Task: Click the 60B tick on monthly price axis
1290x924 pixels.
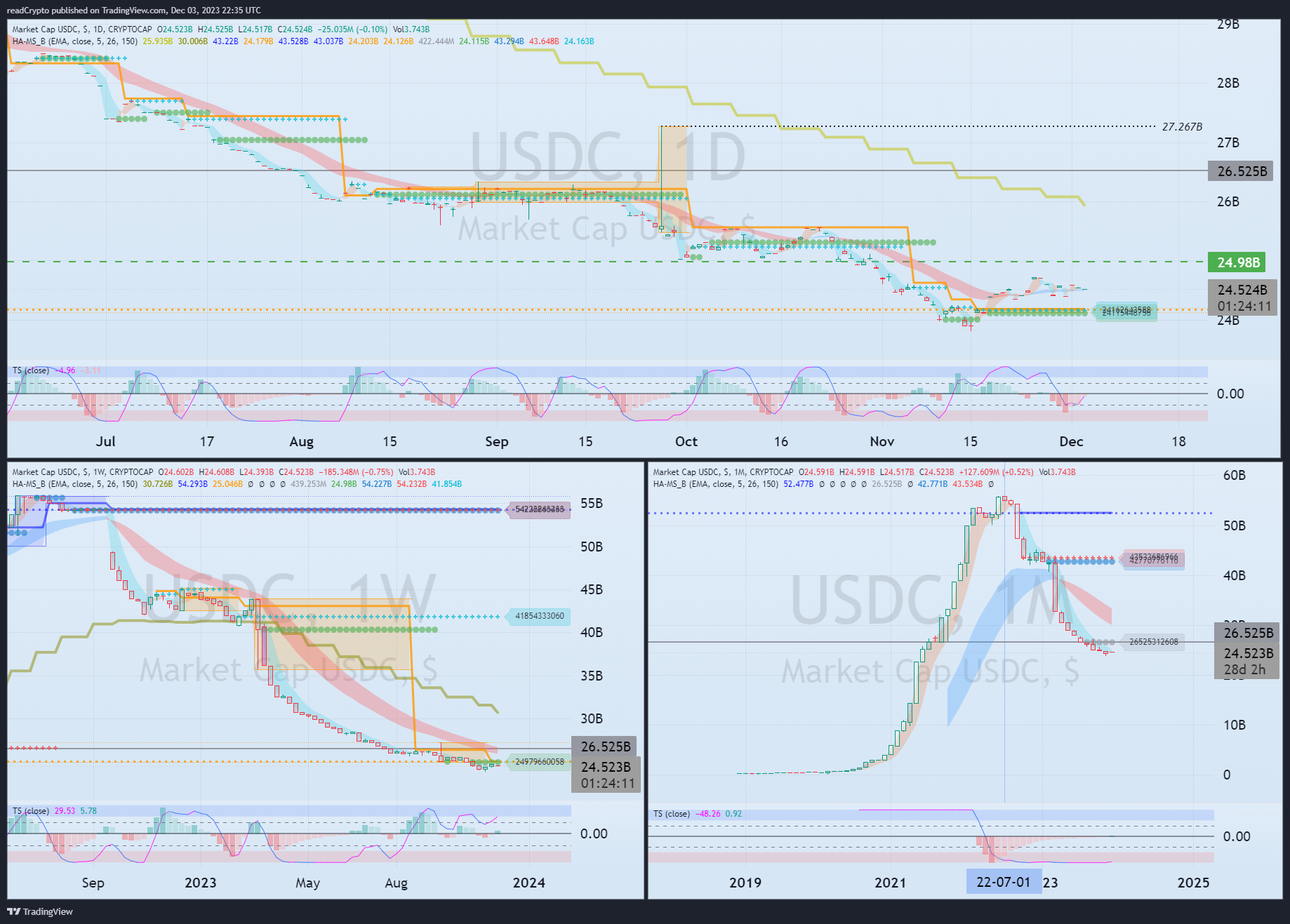Action: pyautogui.click(x=1235, y=476)
